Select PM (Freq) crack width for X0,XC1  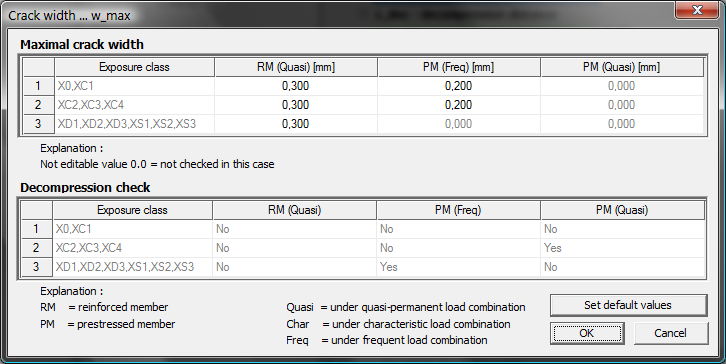(459, 86)
